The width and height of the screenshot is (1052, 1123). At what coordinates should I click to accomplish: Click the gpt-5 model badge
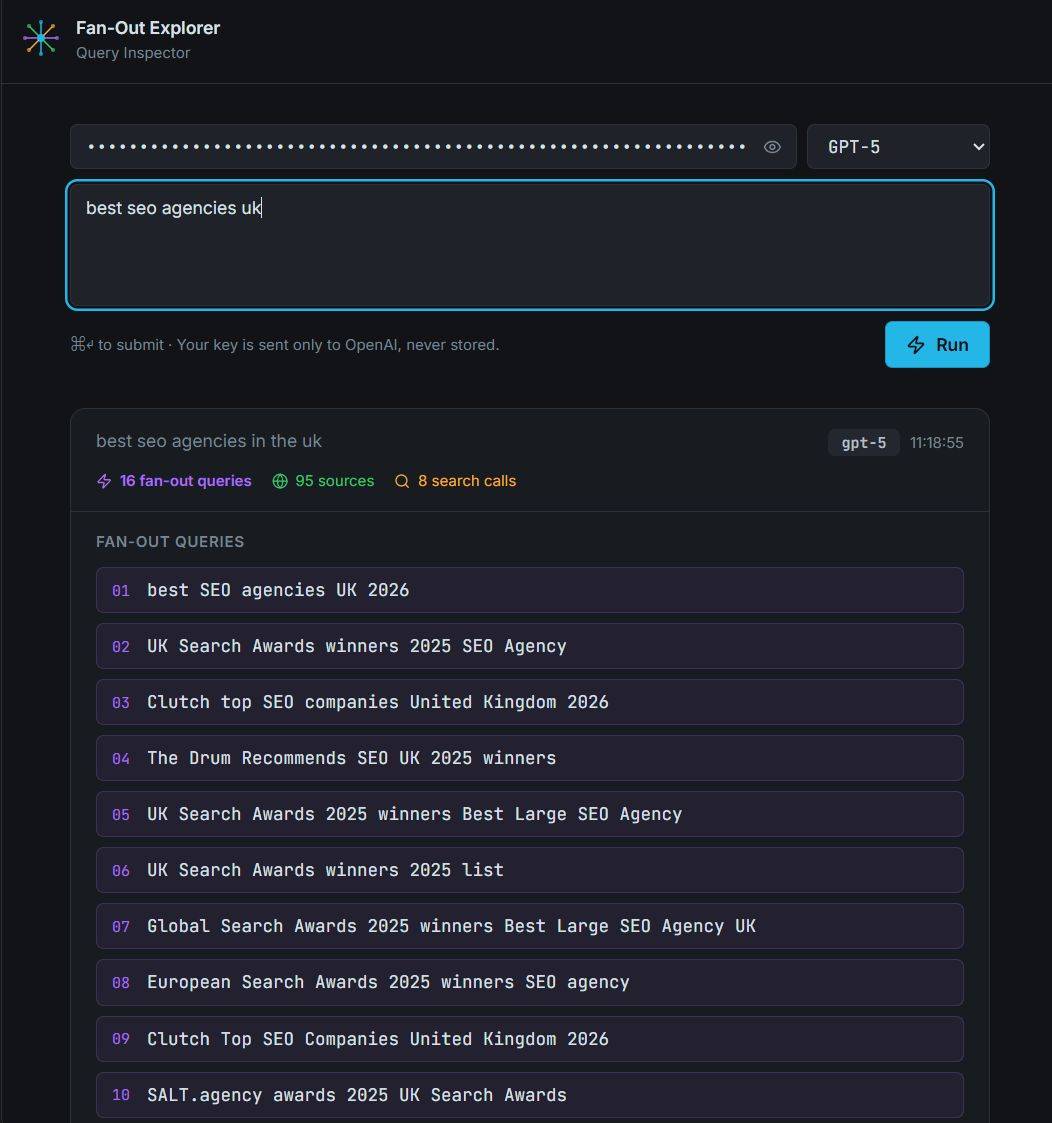pos(863,442)
